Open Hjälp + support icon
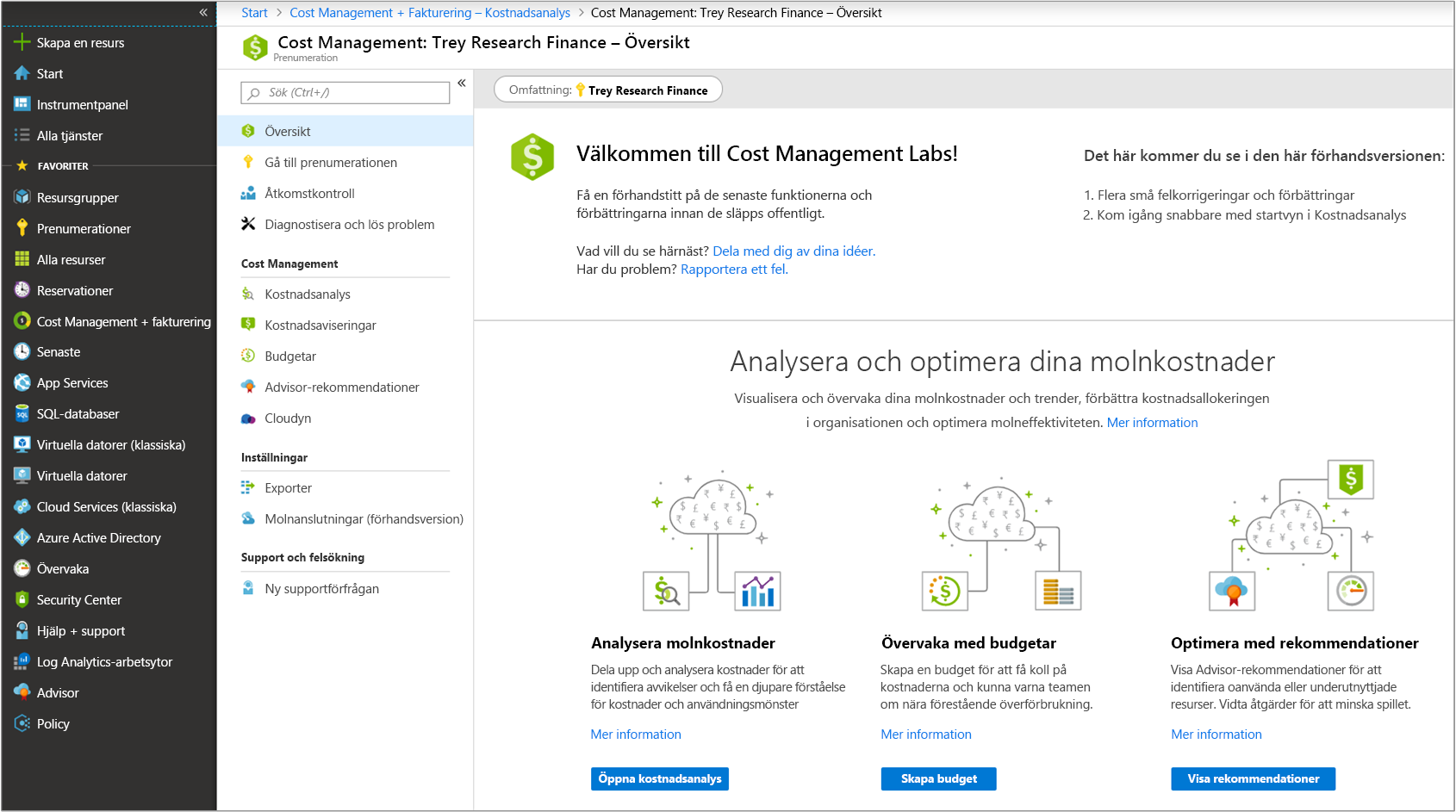The image size is (1456, 812). 22,630
